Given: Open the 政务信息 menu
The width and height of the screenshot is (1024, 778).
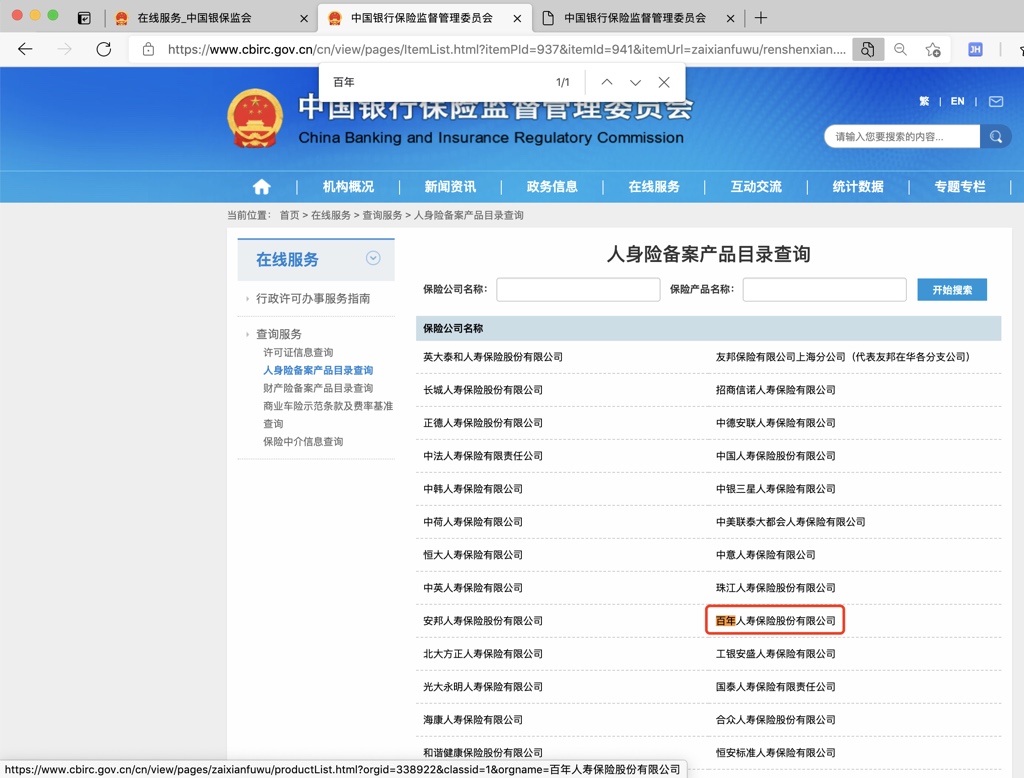Looking at the screenshot, I should [552, 187].
